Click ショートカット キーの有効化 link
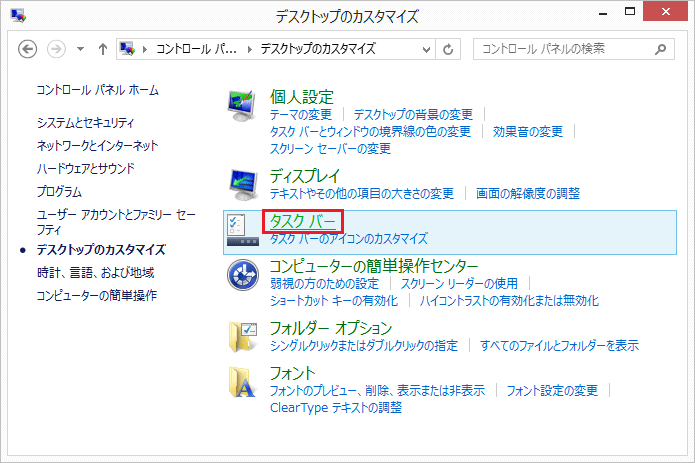The width and height of the screenshot is (695, 463). (334, 300)
